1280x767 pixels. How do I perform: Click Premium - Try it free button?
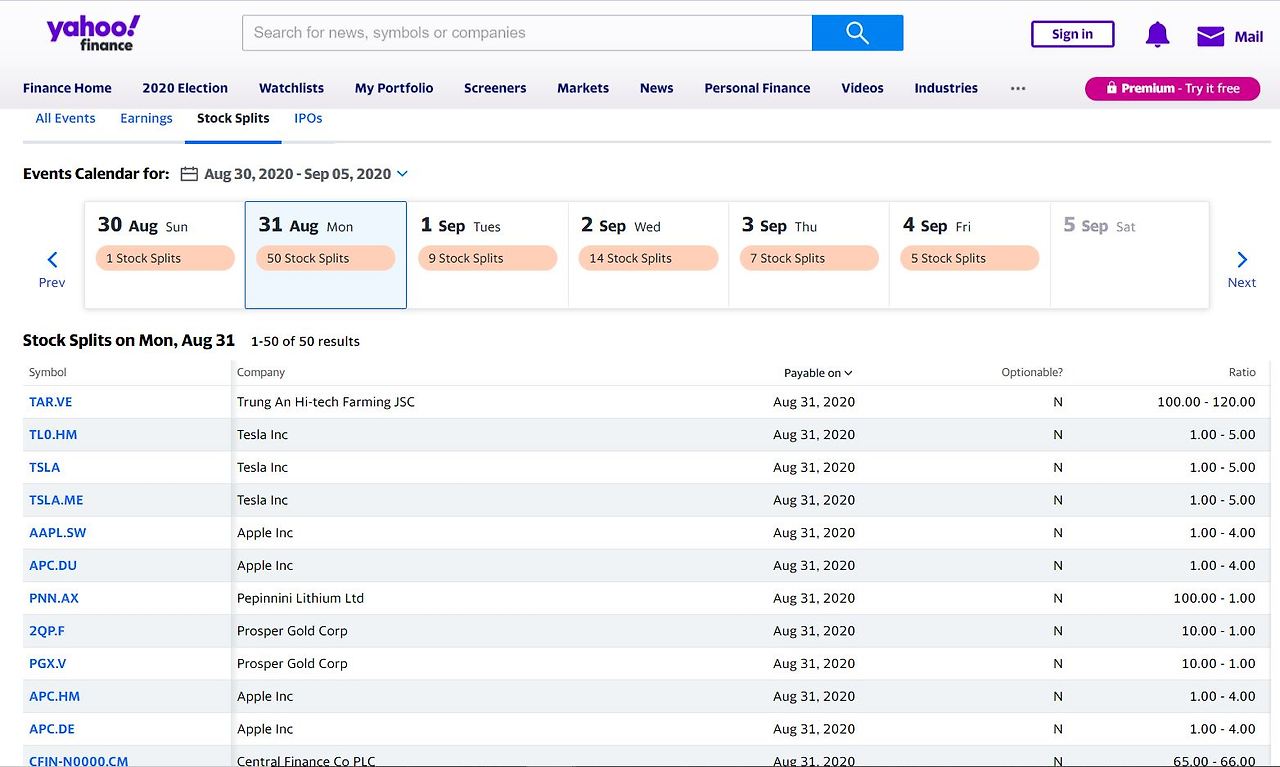point(1172,88)
